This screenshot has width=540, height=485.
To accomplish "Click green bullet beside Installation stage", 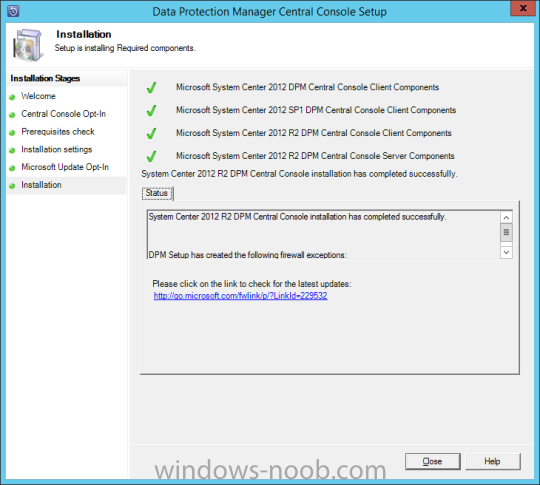I will (12, 186).
